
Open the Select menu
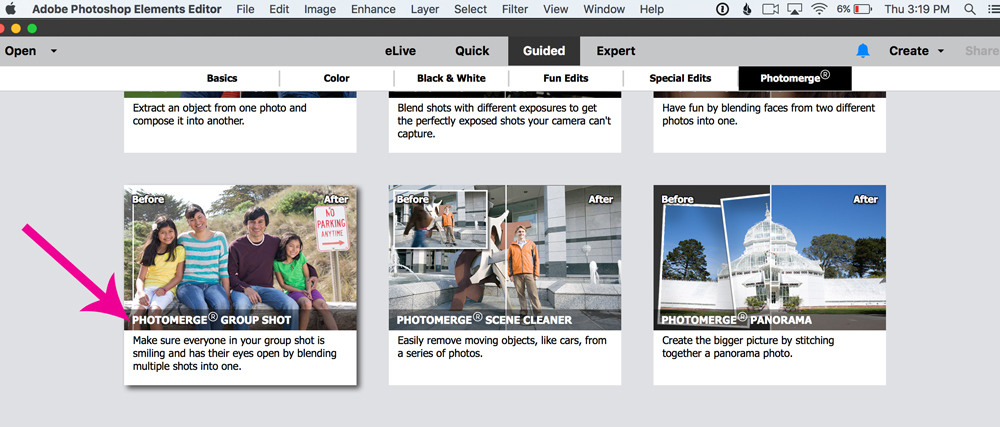click(471, 9)
